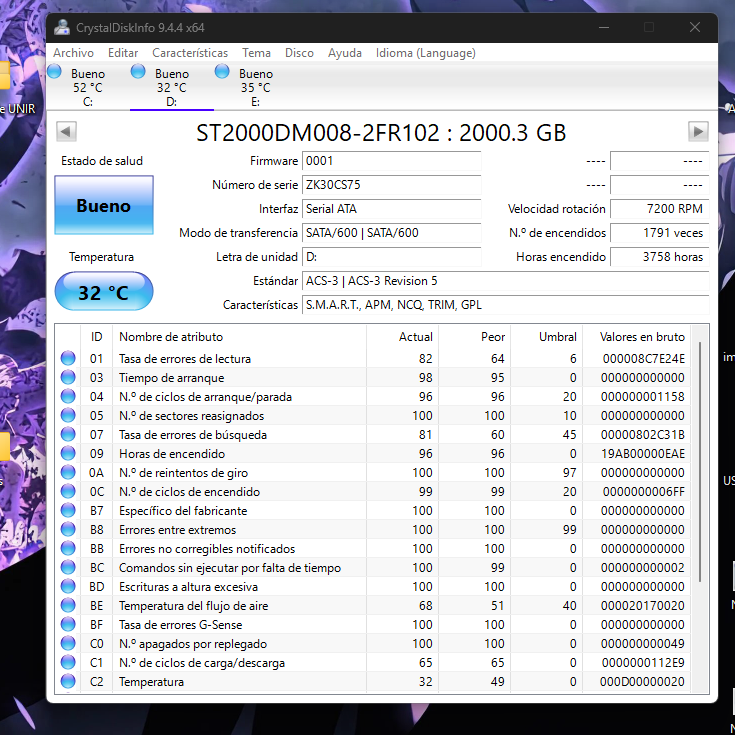Open the Disco menu
The width and height of the screenshot is (735, 735).
pos(299,53)
